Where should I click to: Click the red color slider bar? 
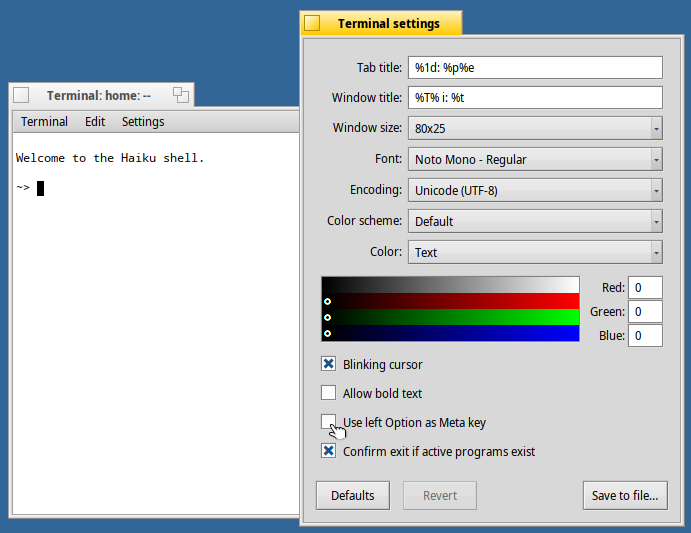[450, 301]
